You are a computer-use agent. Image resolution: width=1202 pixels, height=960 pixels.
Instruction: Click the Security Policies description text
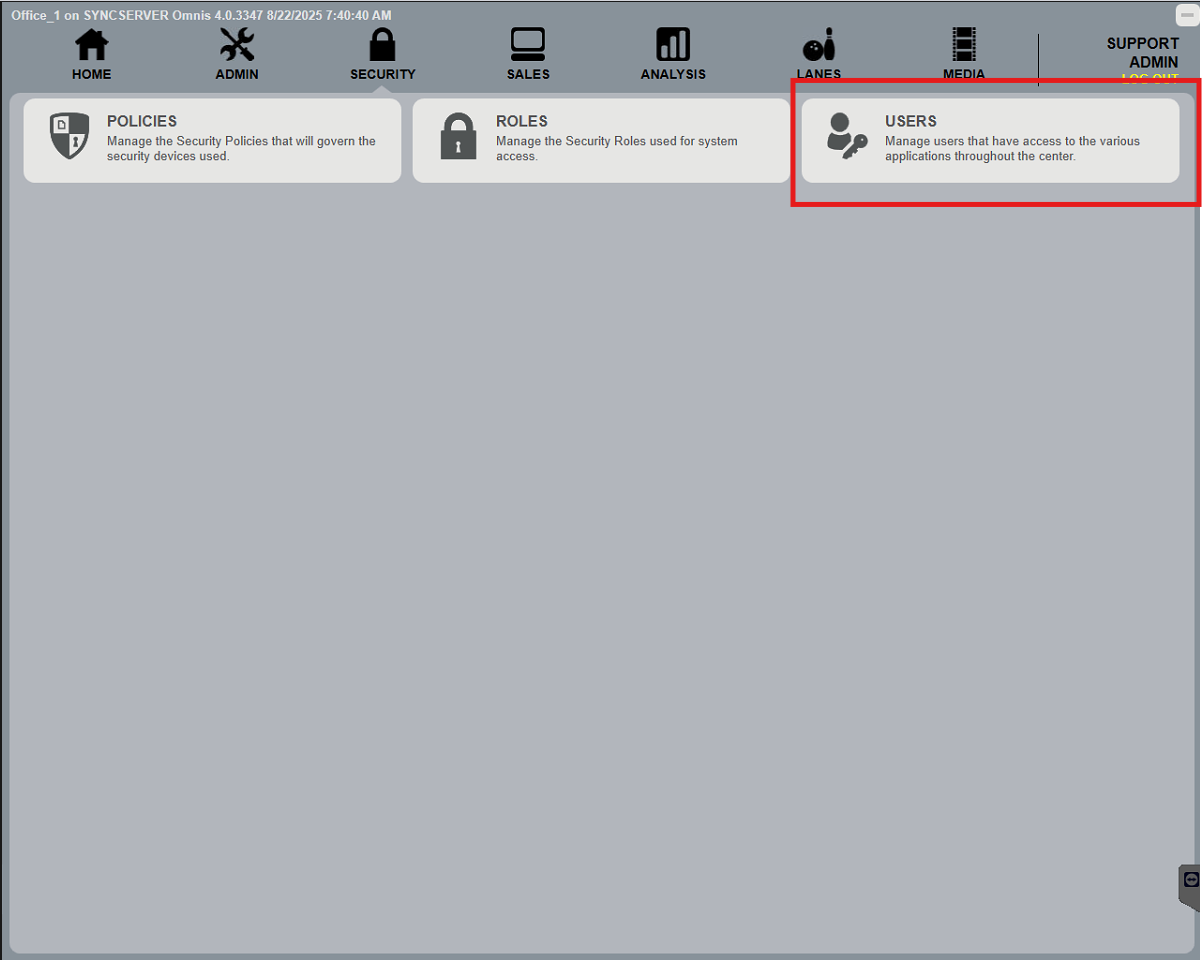[241, 149]
